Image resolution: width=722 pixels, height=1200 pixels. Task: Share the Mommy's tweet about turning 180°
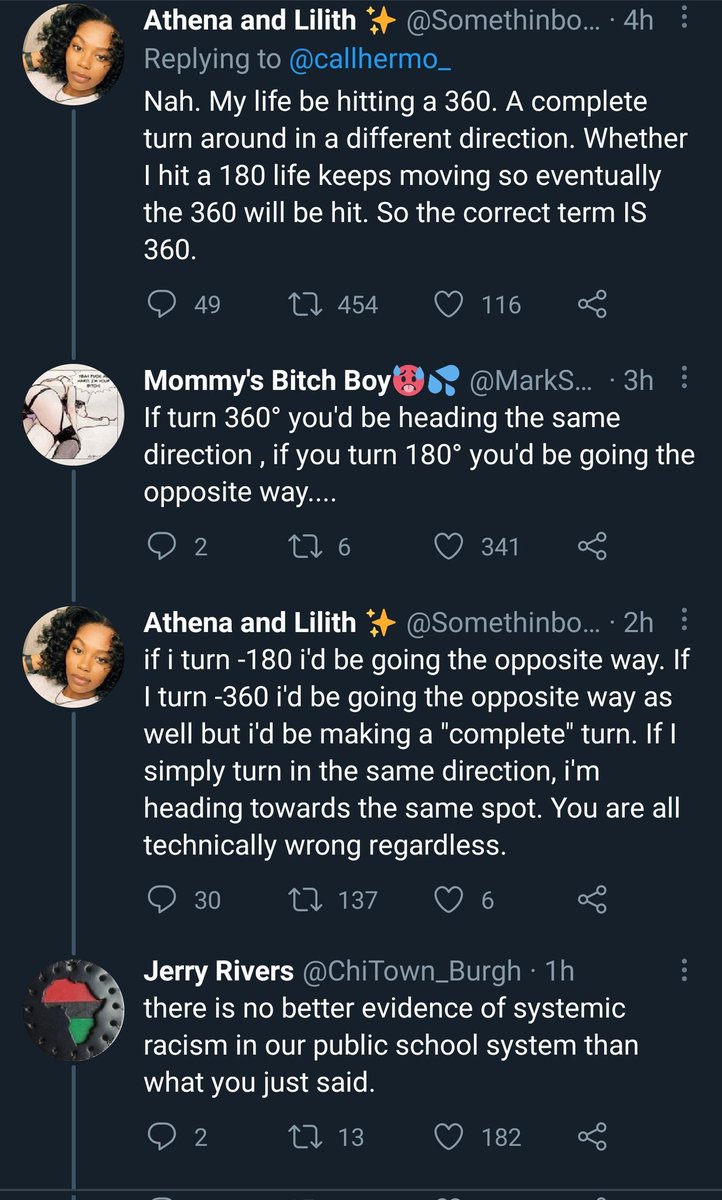pyautogui.click(x=593, y=546)
